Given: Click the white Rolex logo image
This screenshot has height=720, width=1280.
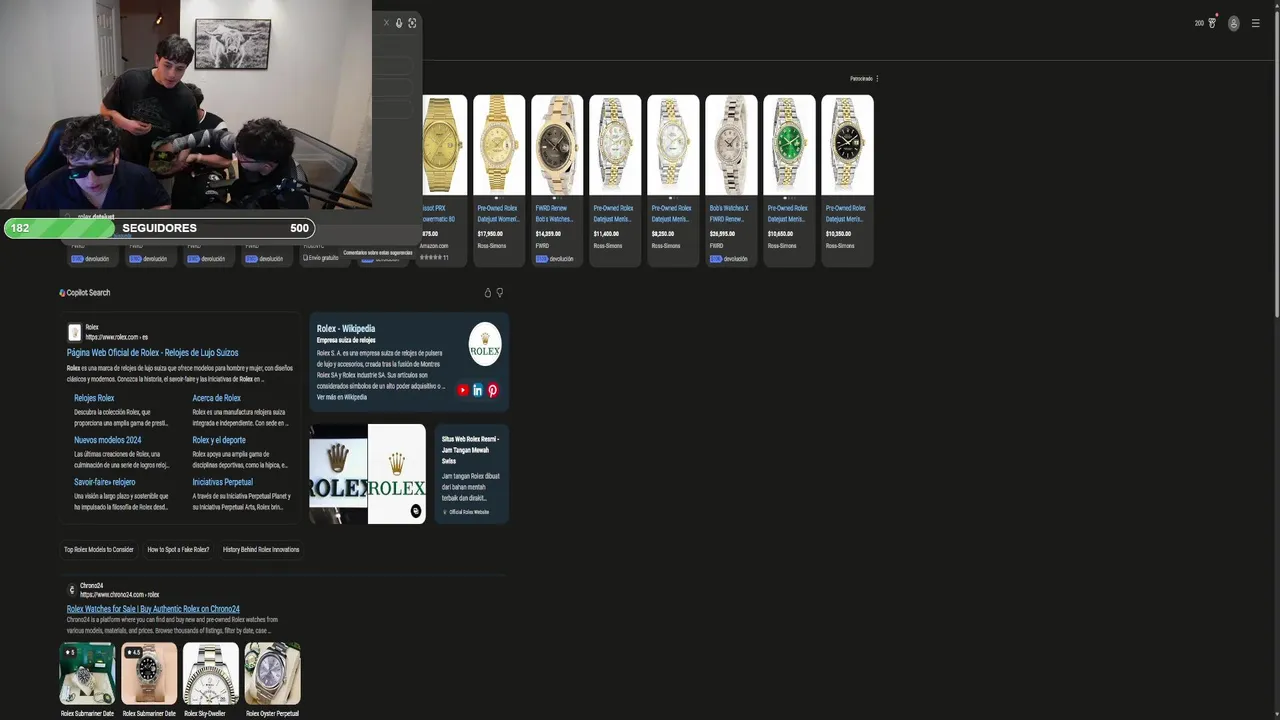Looking at the screenshot, I should (397, 474).
